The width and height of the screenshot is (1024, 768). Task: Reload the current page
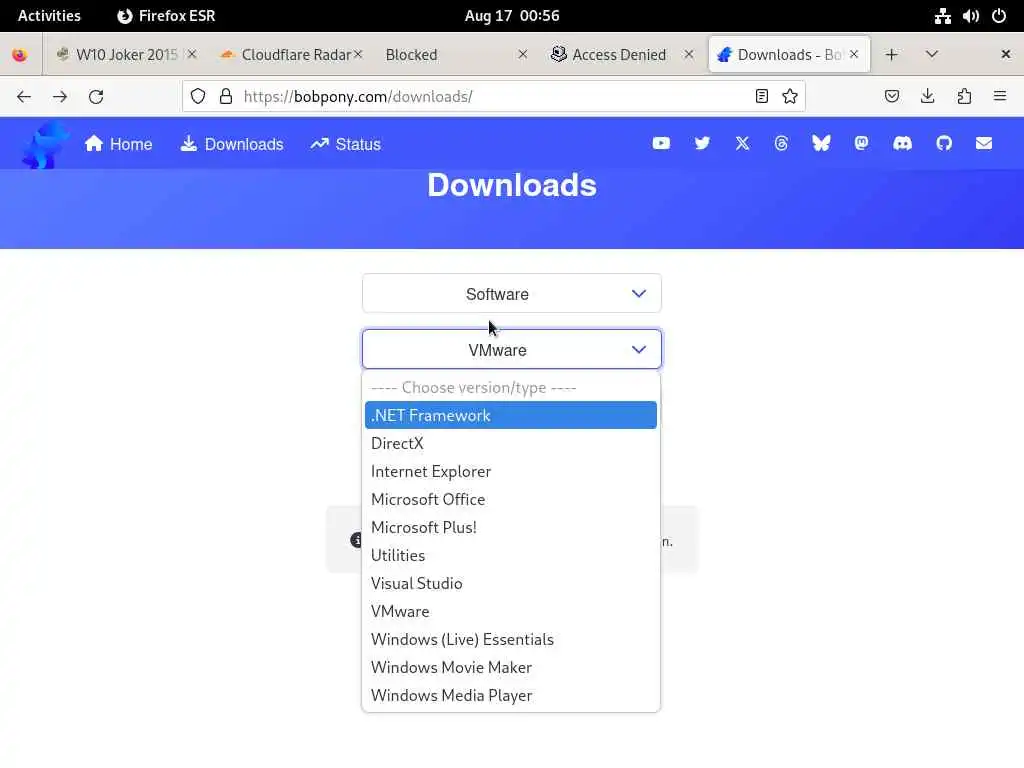[96, 97]
